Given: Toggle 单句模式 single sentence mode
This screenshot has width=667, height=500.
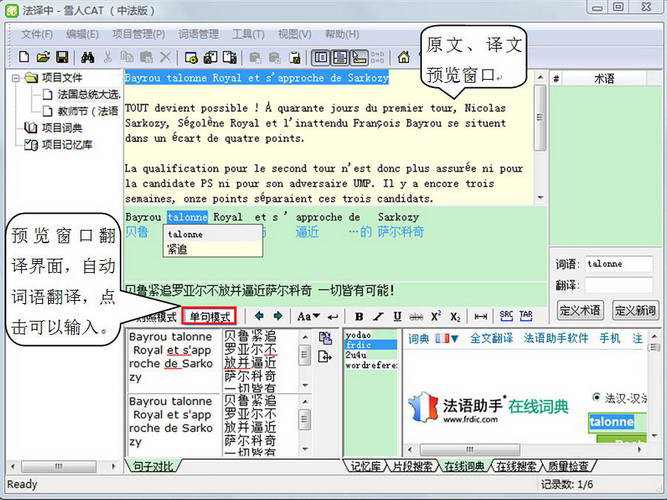Looking at the screenshot, I should point(209,317).
